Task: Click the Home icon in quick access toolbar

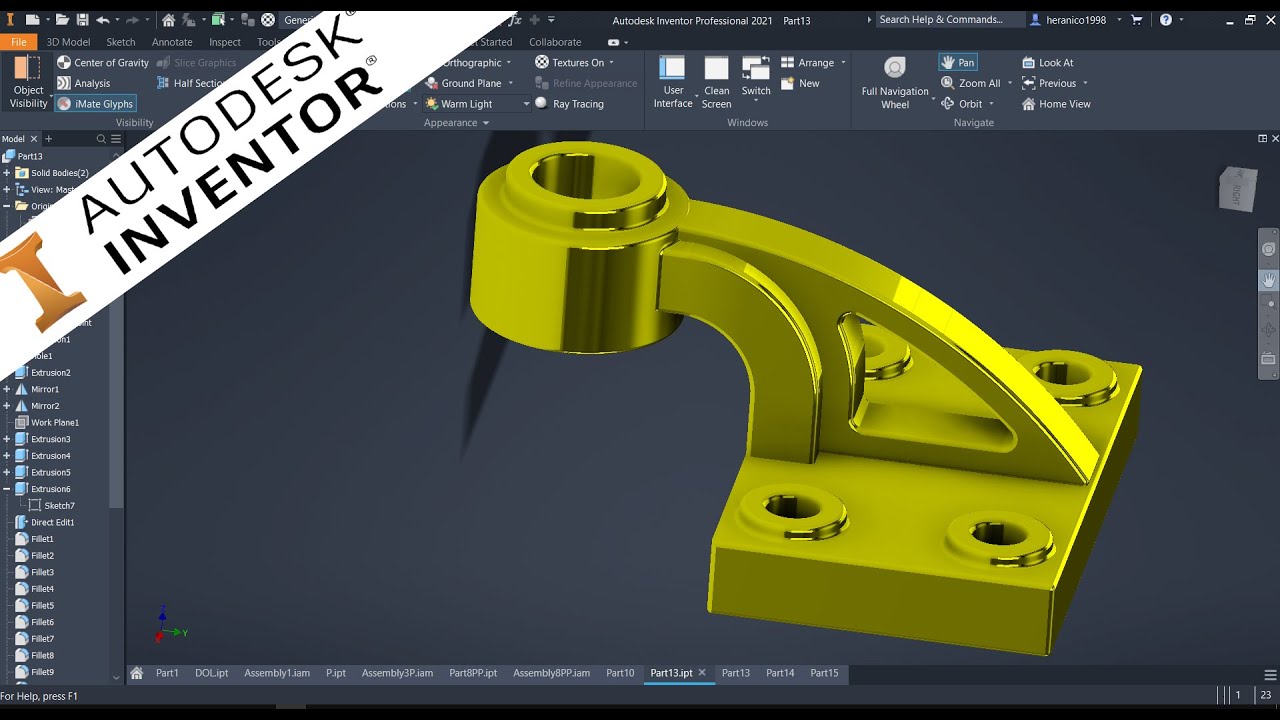Action: click(168, 20)
